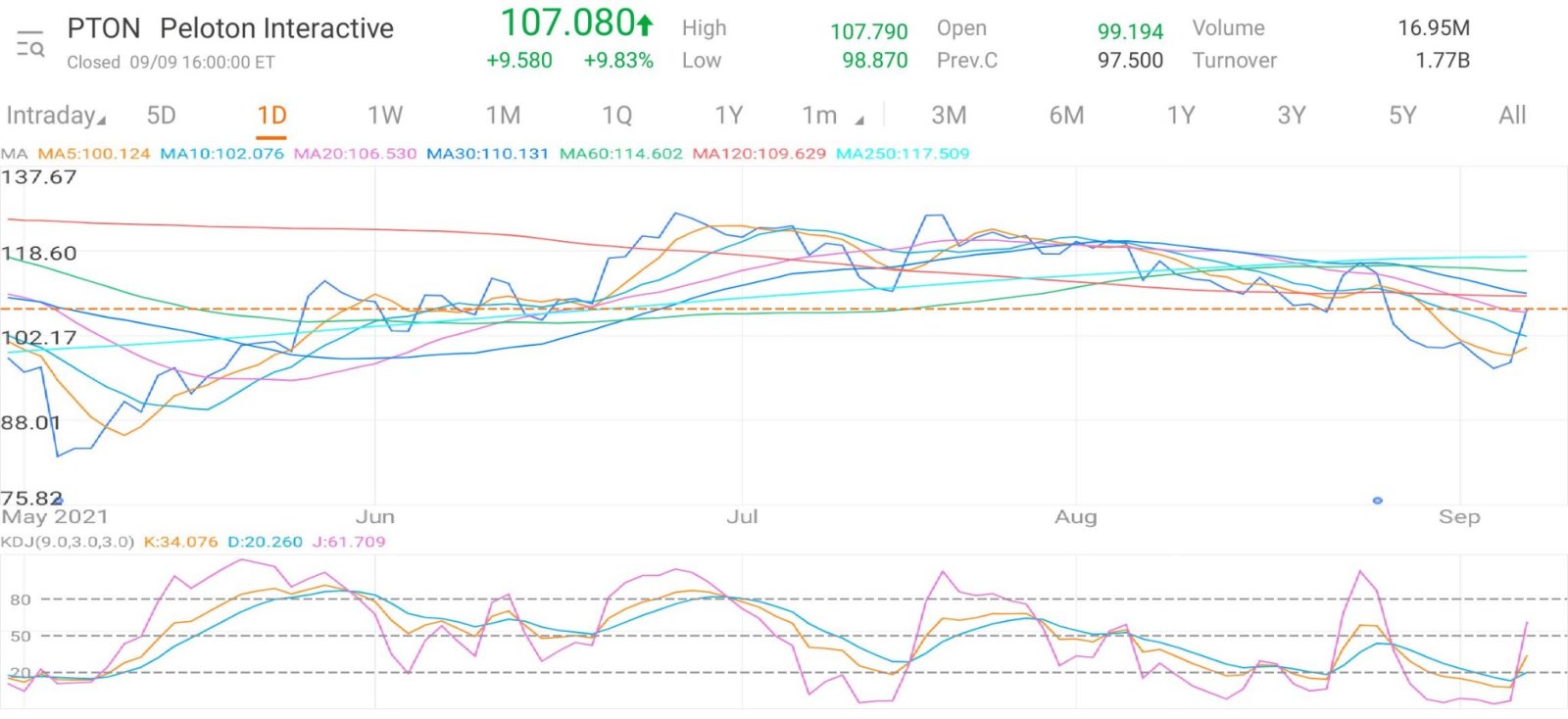This screenshot has width=1568, height=719.
Task: Click the Aug date axis label
Action: (1075, 517)
